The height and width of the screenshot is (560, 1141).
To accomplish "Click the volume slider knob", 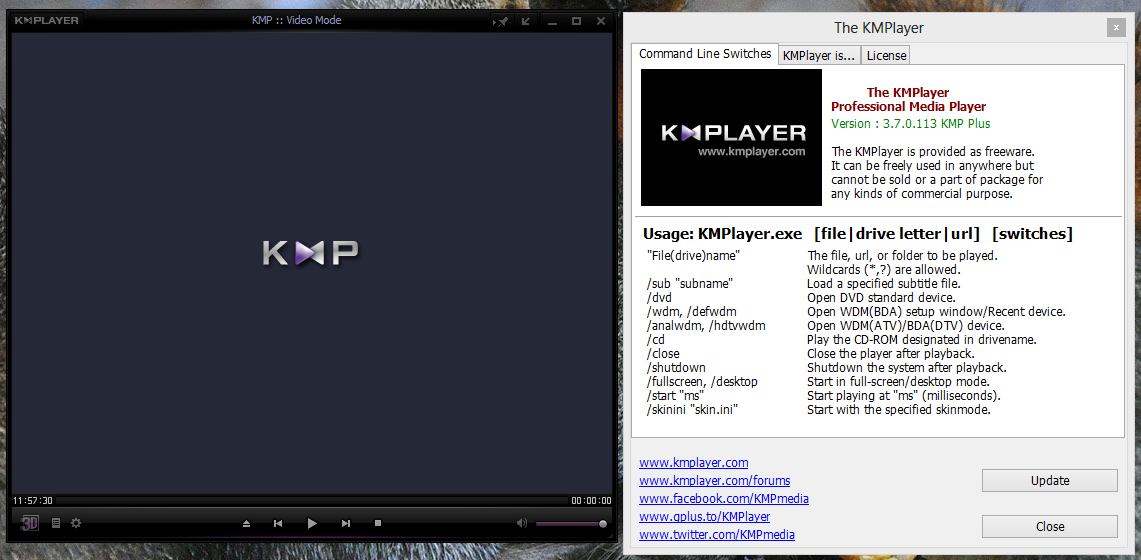I will tap(603, 524).
